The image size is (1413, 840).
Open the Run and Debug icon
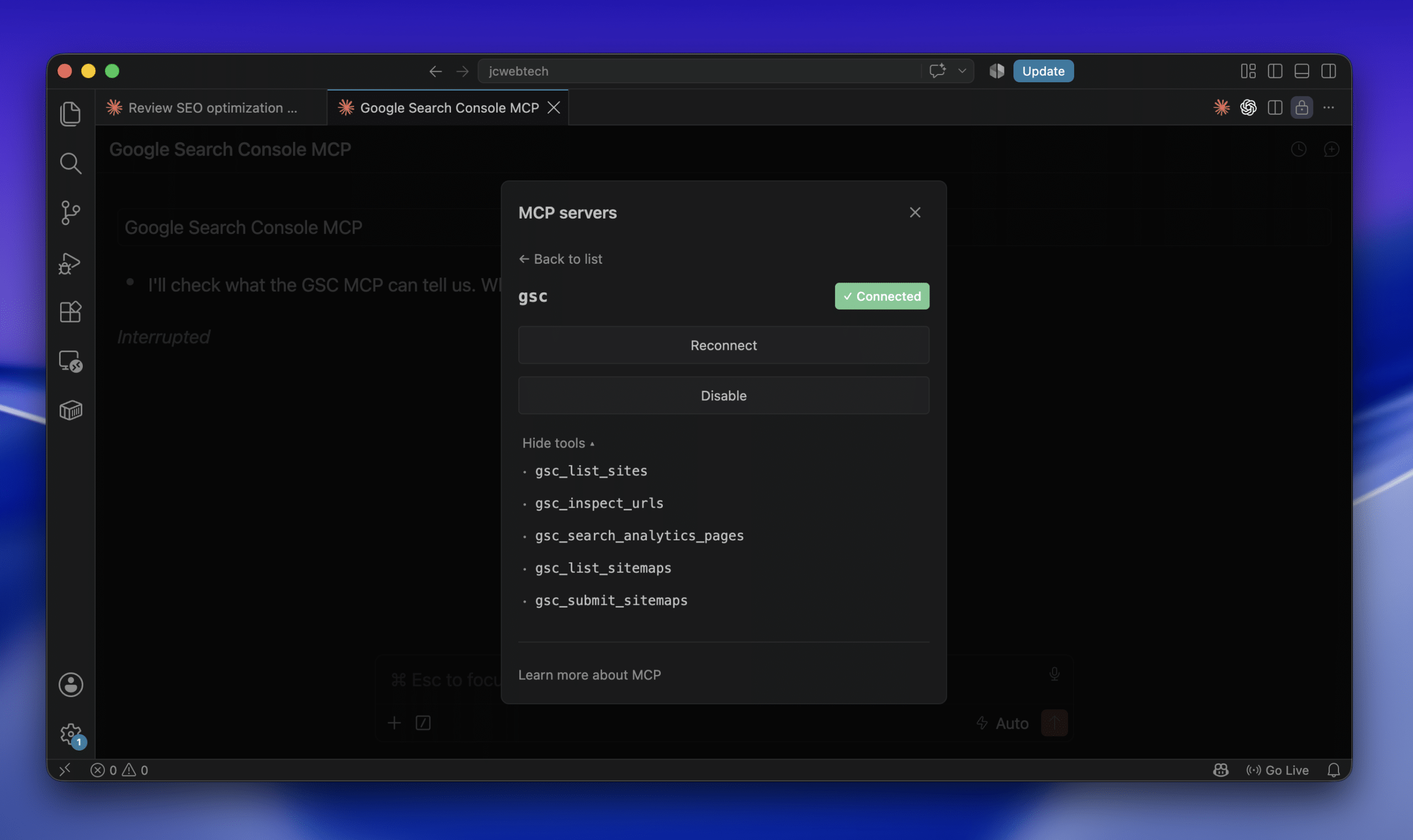click(x=70, y=263)
